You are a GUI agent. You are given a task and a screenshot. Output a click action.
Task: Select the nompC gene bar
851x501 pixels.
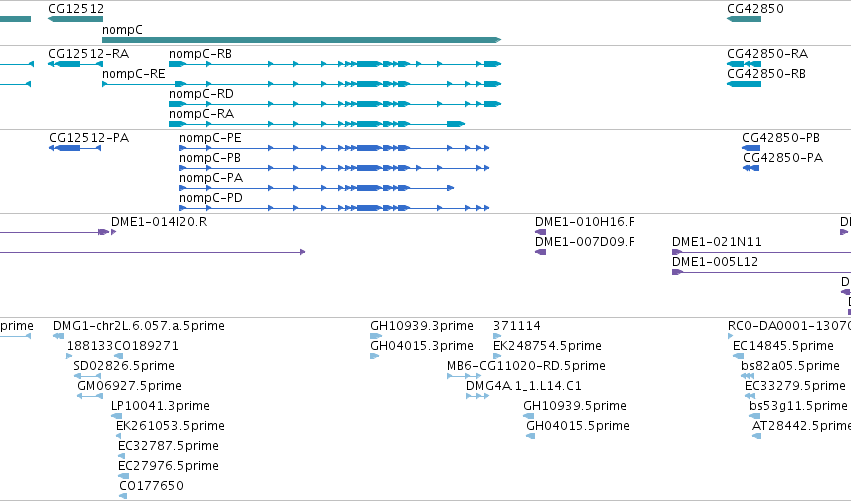301,40
